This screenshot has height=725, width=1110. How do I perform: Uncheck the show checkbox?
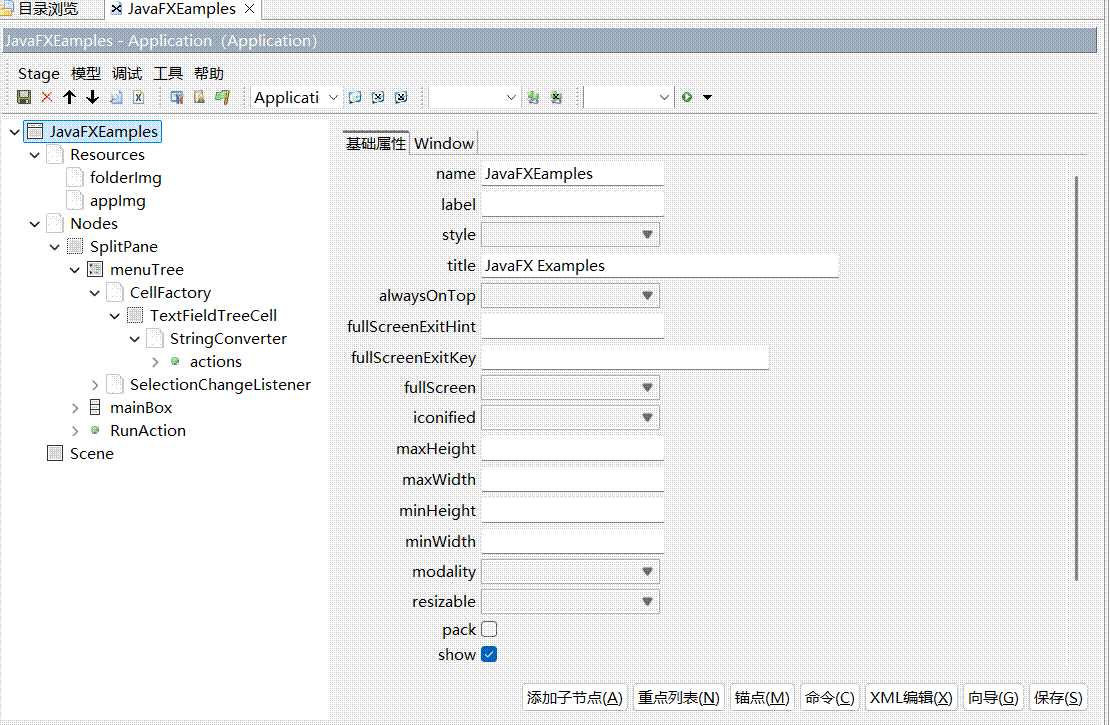[489, 654]
